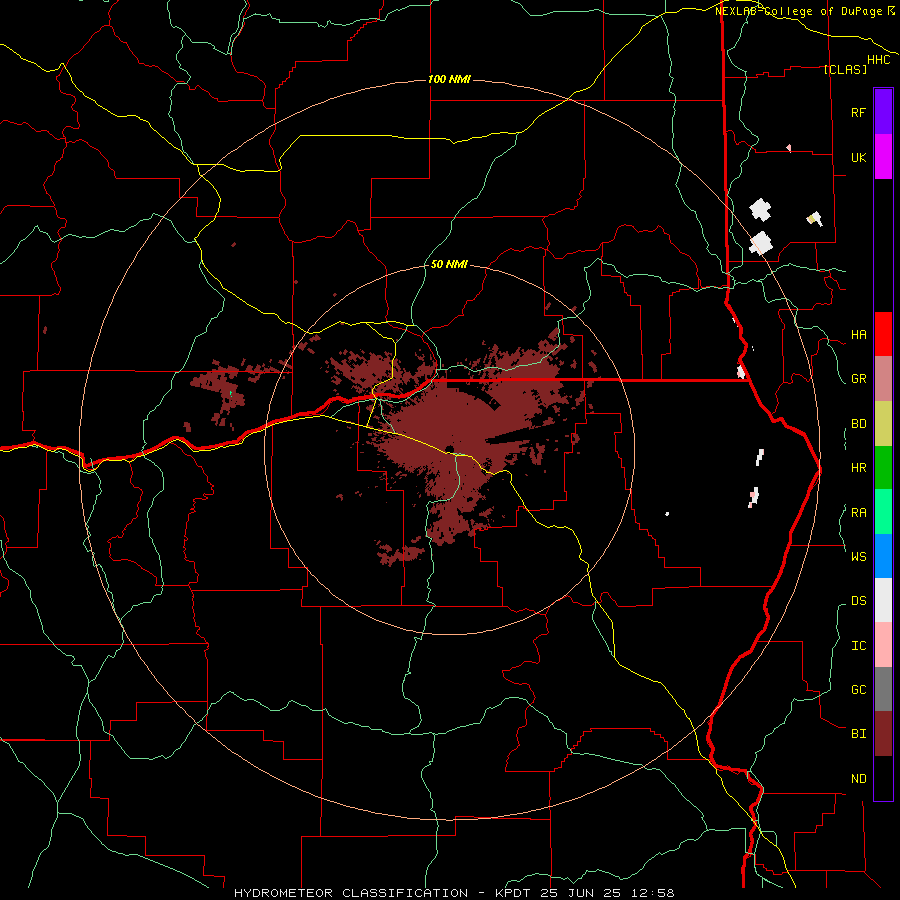Image resolution: width=900 pixels, height=900 pixels.
Task: Click the RF legend label
Action: click(858, 112)
